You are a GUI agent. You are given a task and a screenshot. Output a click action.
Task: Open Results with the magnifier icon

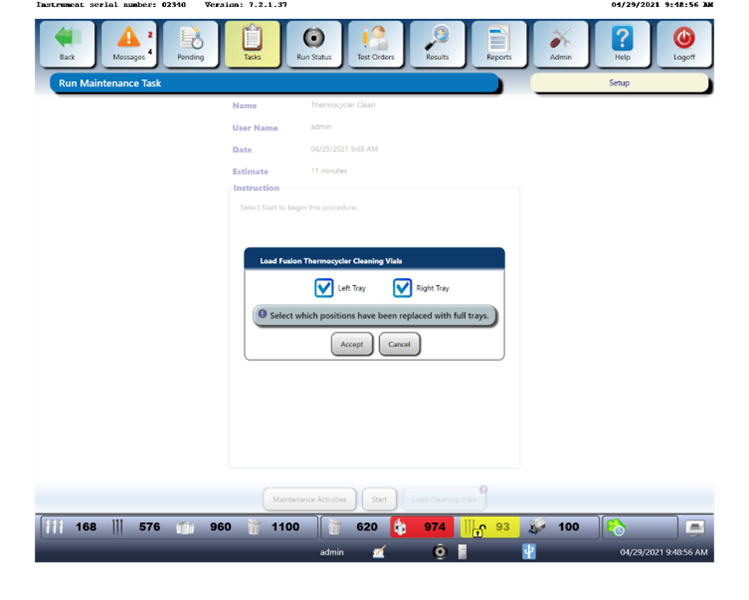[437, 44]
